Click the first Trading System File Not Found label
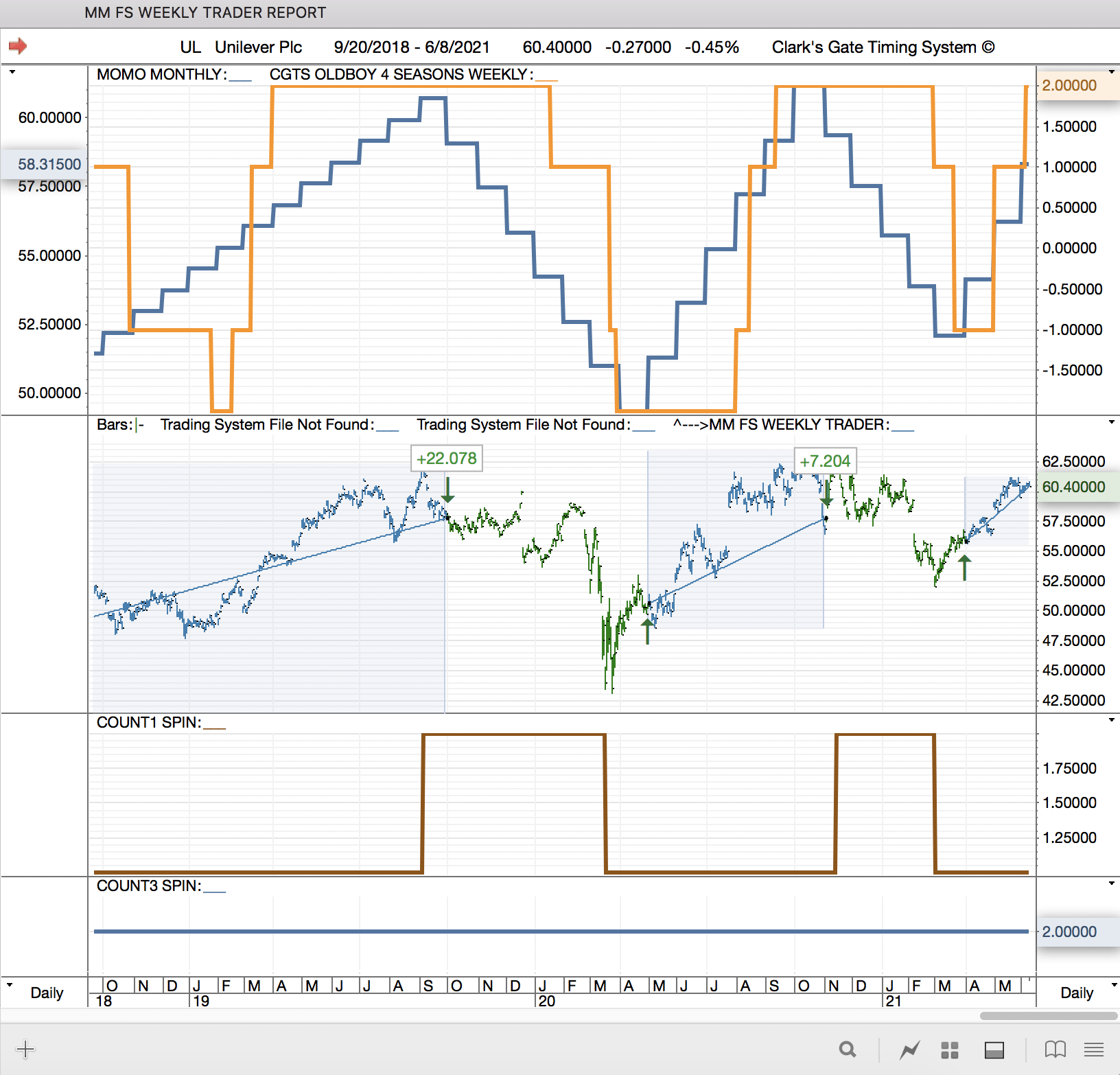This screenshot has height=1075, width=1120. coord(268,424)
